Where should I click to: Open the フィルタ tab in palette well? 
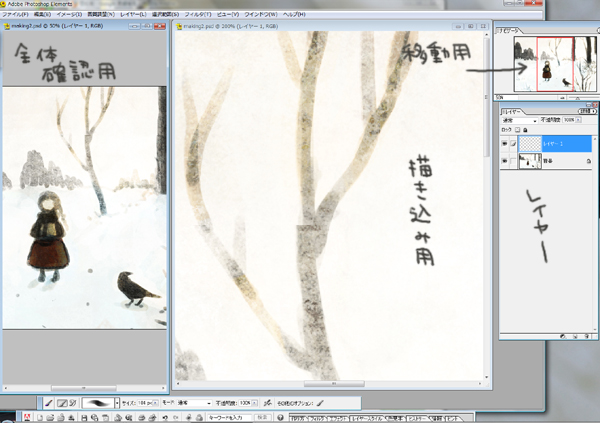(x=318, y=418)
